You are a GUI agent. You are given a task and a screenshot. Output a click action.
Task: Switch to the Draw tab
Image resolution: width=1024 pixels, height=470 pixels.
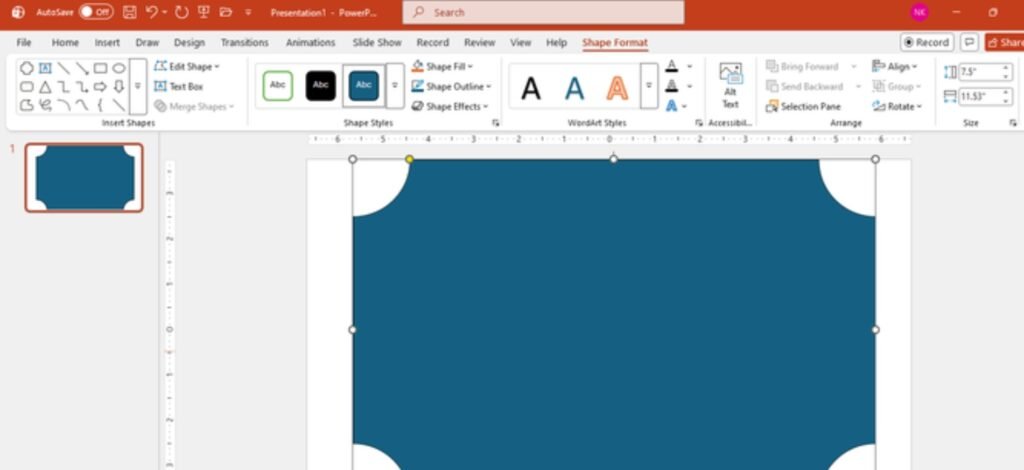click(x=147, y=42)
